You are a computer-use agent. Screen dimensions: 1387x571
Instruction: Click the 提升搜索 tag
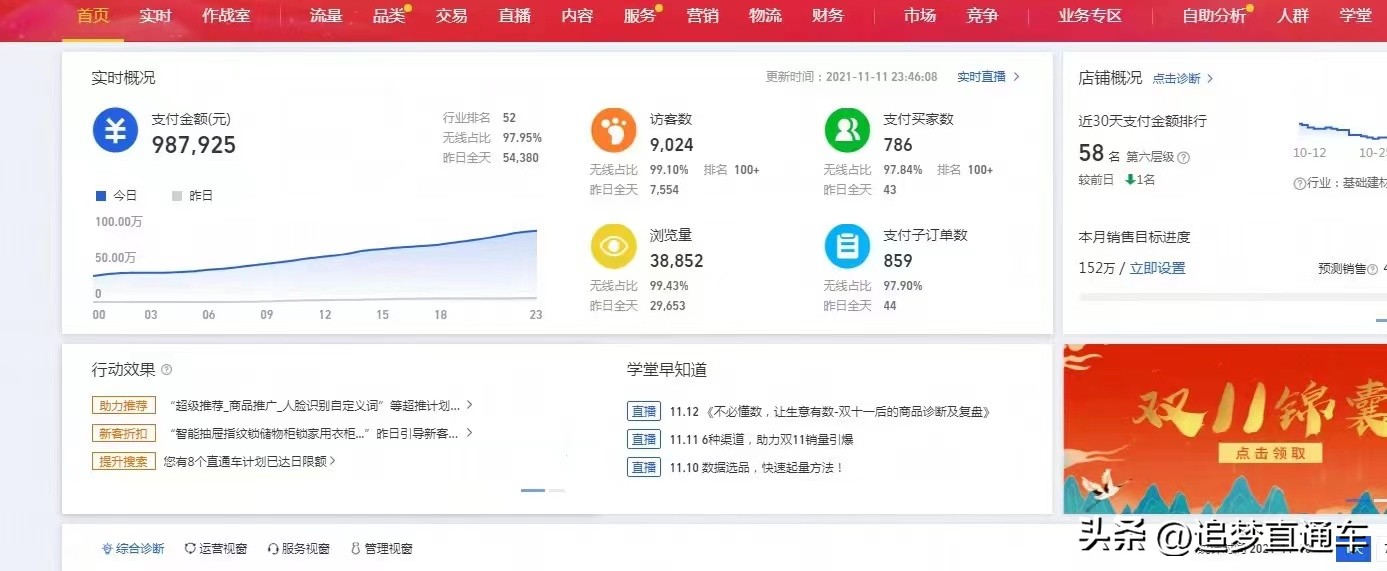coord(123,462)
